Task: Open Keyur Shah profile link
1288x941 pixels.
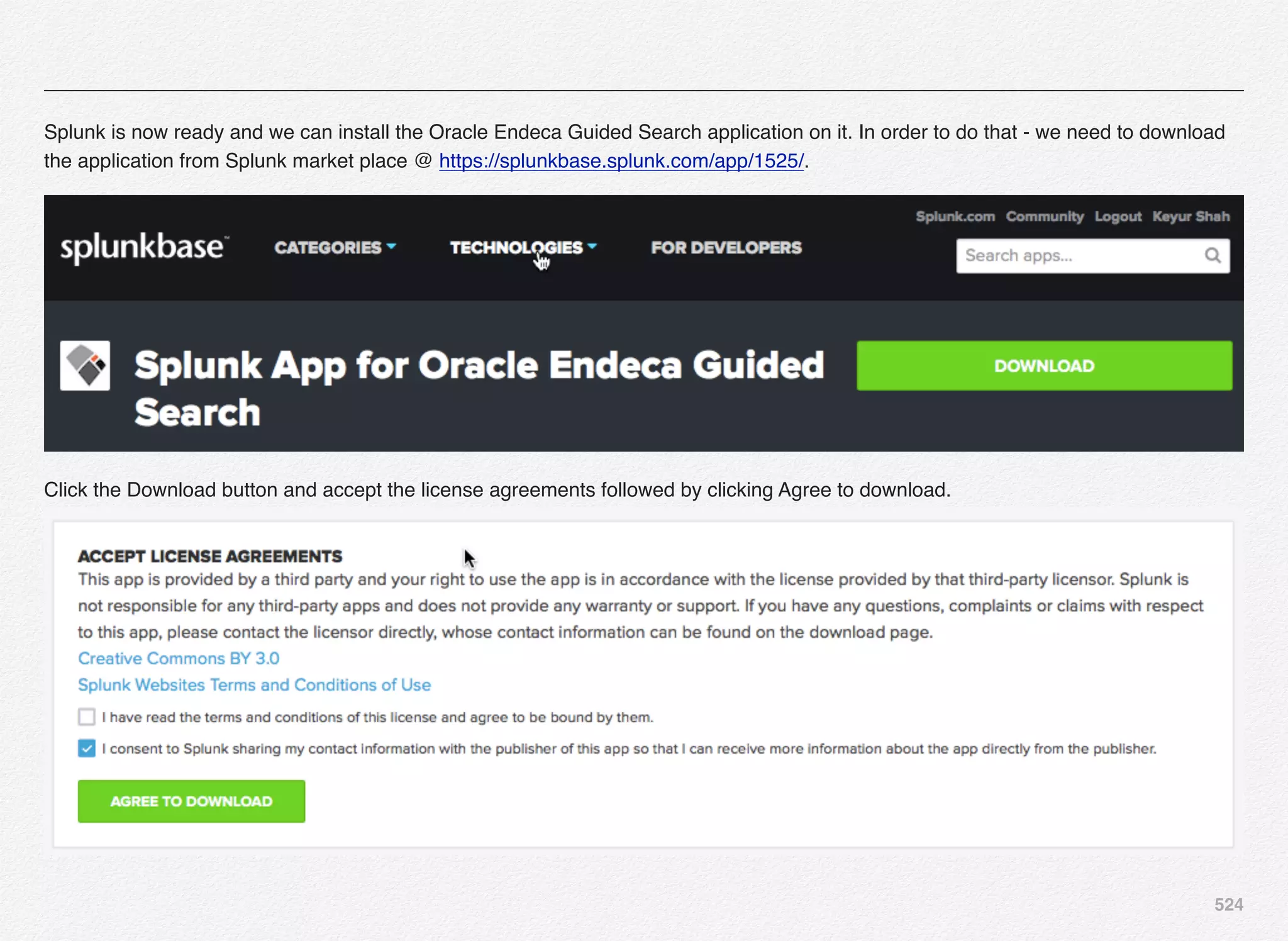Action: pyautogui.click(x=1191, y=216)
